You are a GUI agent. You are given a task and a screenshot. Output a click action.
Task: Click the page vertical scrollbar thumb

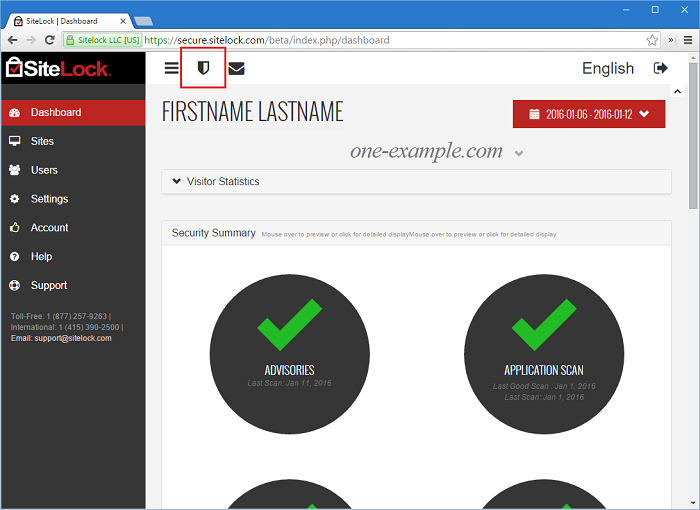692,136
